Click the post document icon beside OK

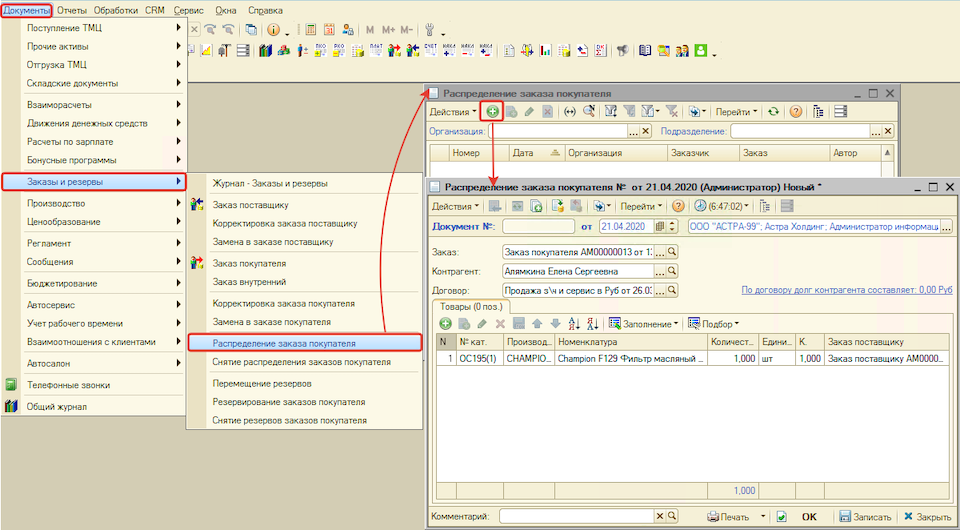point(781,517)
